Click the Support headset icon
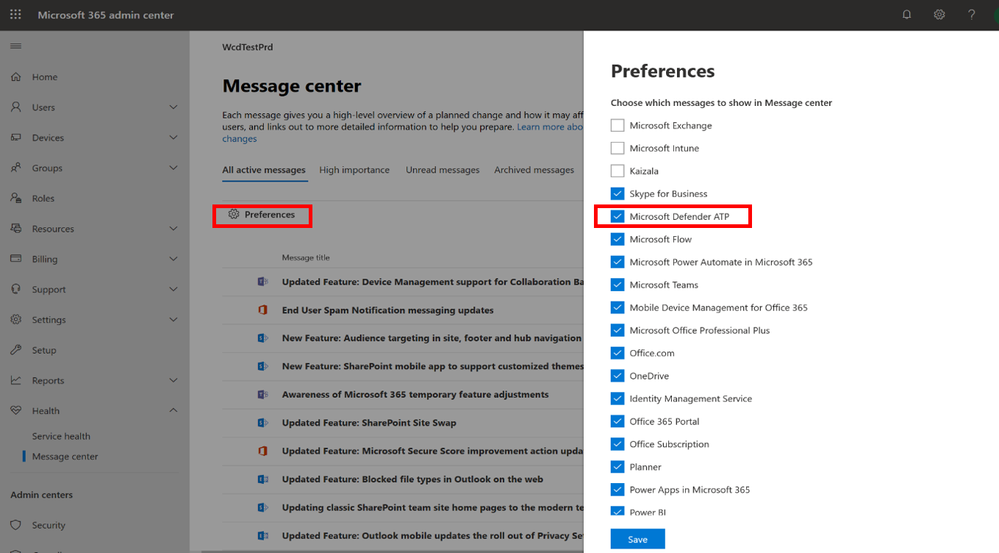The width and height of the screenshot is (999, 553). click(16, 289)
